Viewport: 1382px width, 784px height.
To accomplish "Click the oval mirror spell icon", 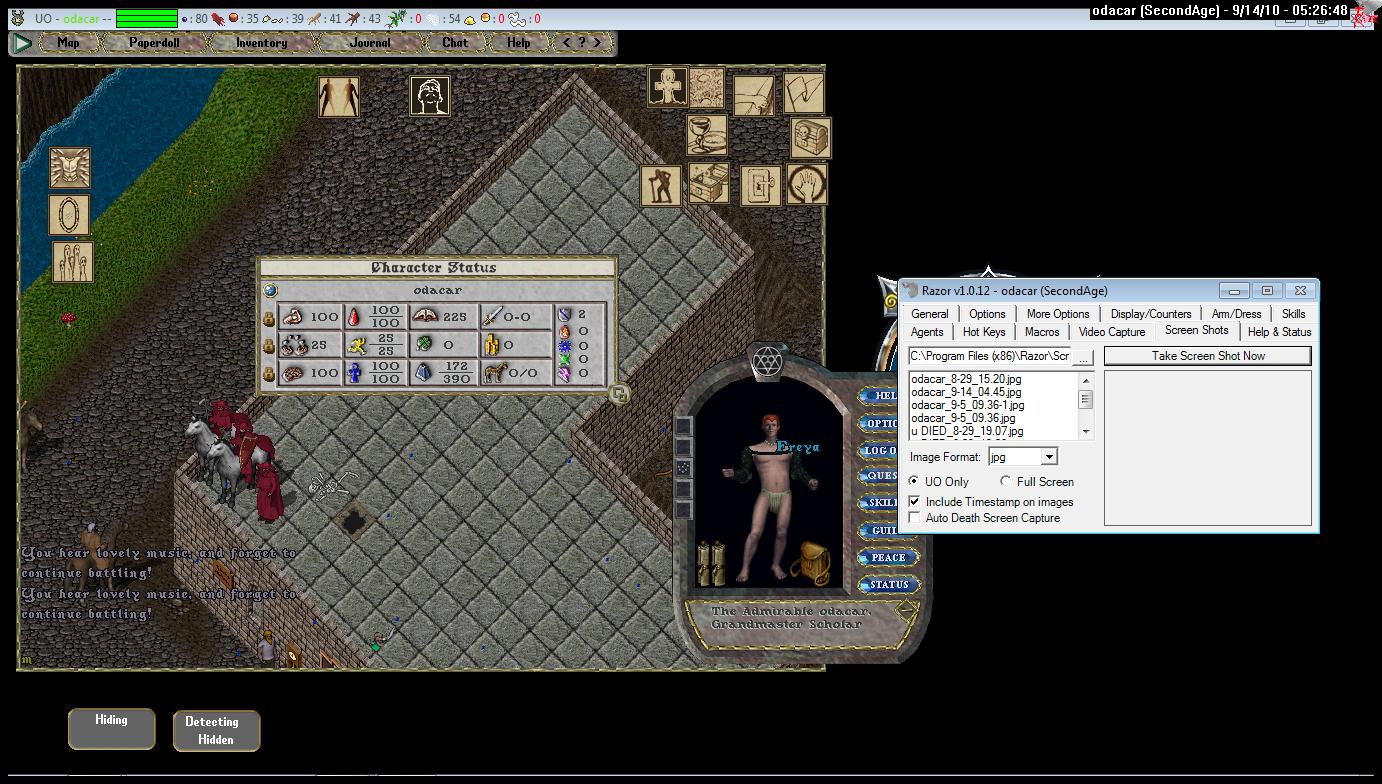I will [x=70, y=215].
